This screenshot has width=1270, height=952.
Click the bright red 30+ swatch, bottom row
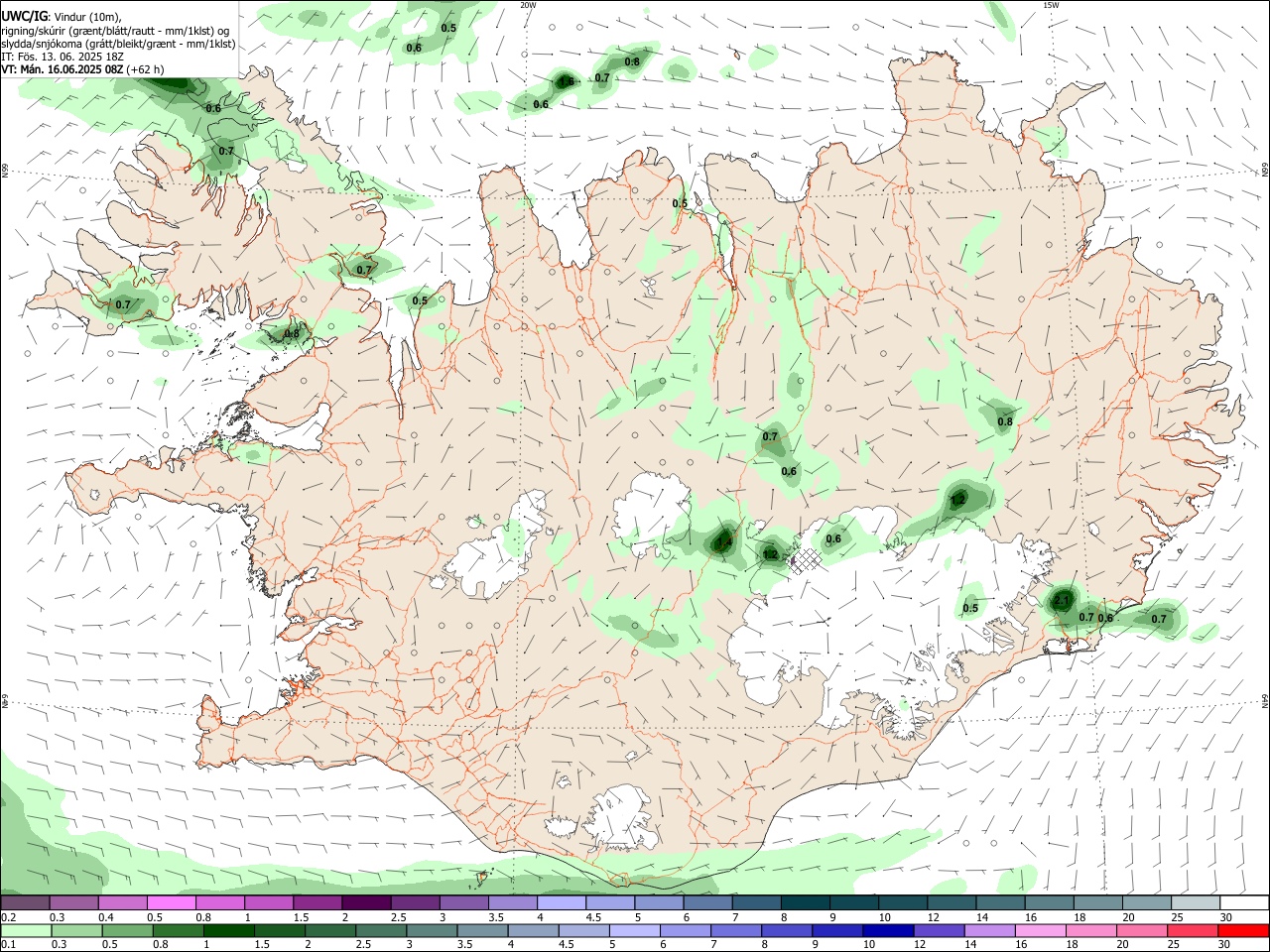click(1243, 930)
